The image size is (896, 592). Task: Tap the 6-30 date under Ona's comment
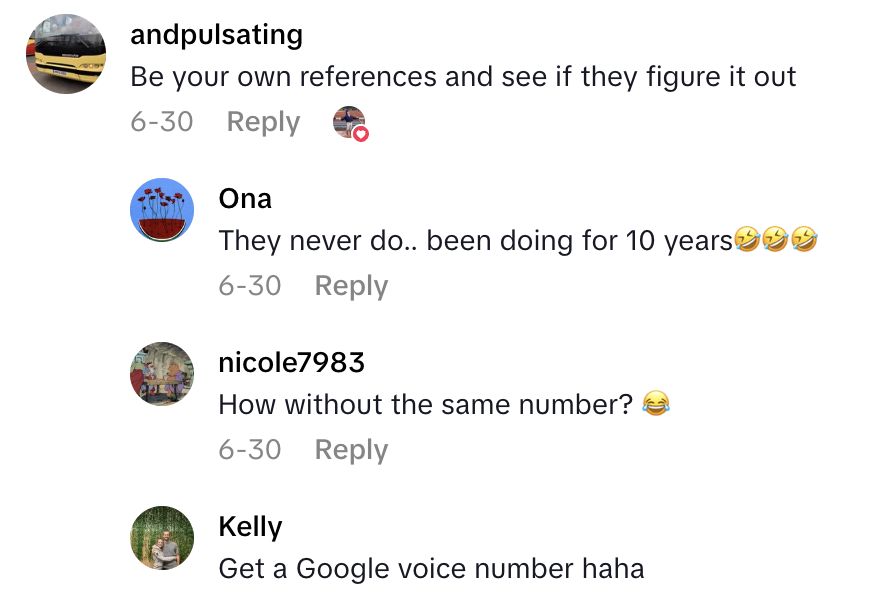250,285
